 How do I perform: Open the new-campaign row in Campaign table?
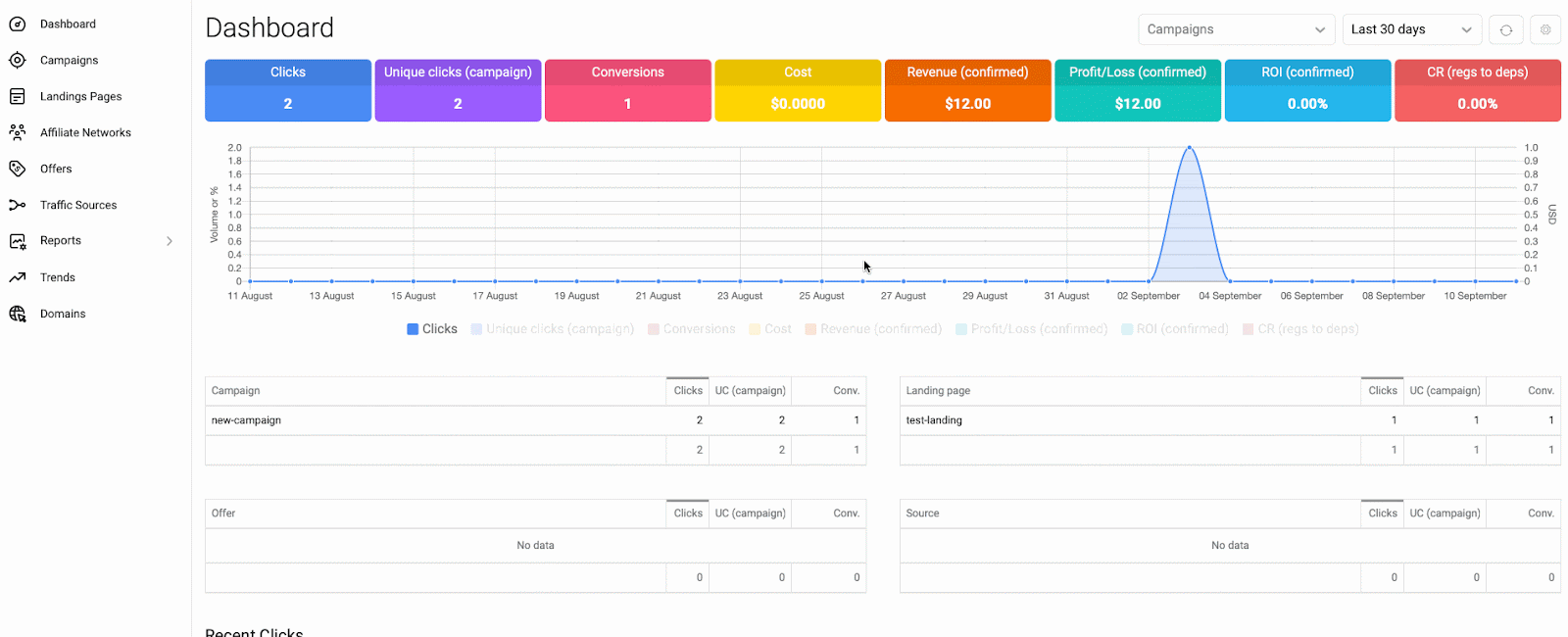click(x=246, y=420)
